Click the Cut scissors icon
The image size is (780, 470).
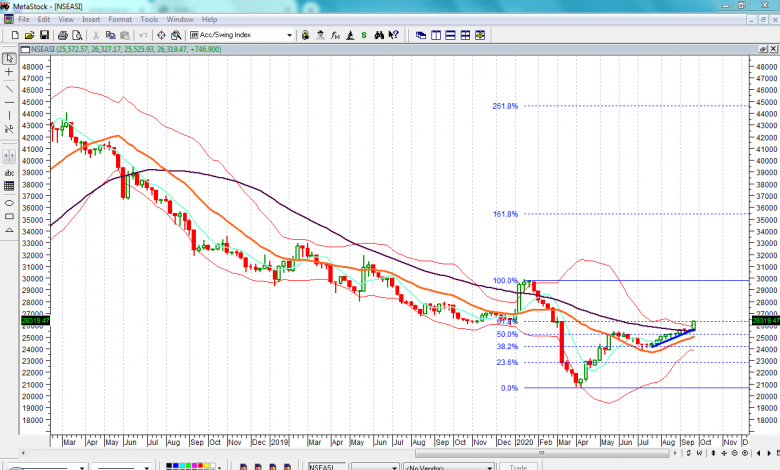point(96,35)
